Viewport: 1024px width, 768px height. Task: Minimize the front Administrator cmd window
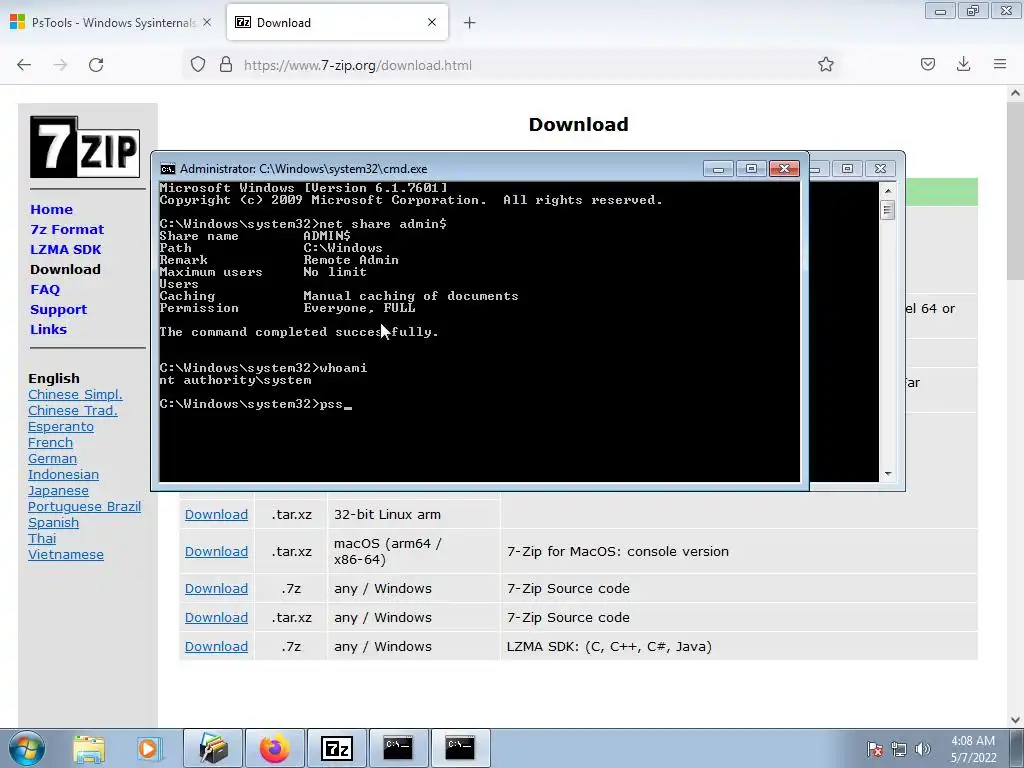tap(718, 168)
